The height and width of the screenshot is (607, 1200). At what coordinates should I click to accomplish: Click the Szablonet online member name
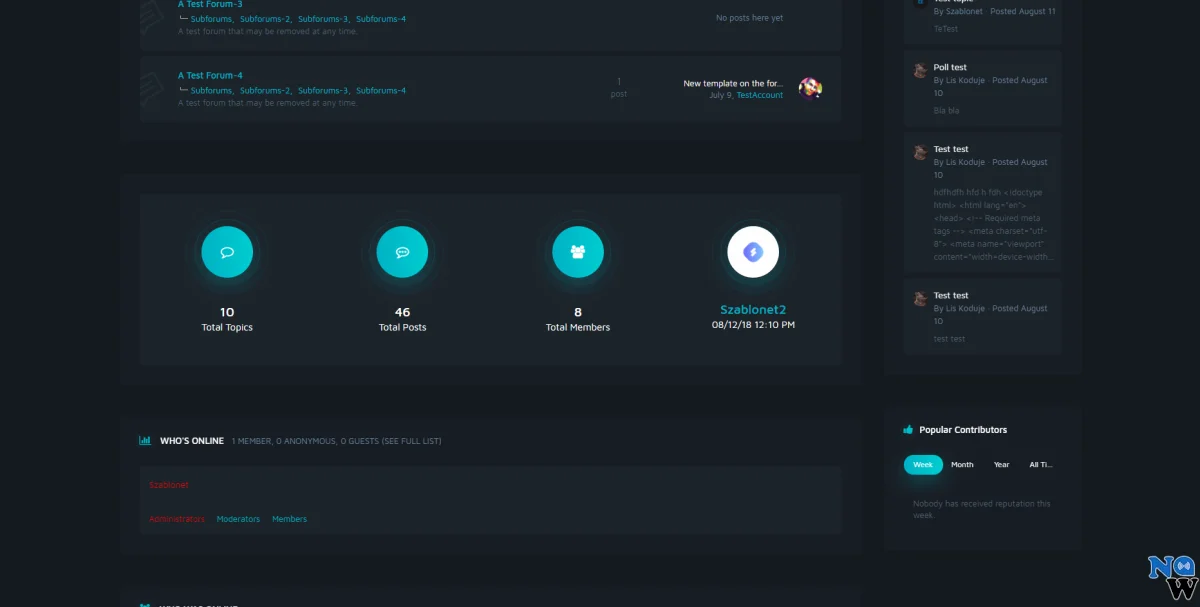click(169, 485)
